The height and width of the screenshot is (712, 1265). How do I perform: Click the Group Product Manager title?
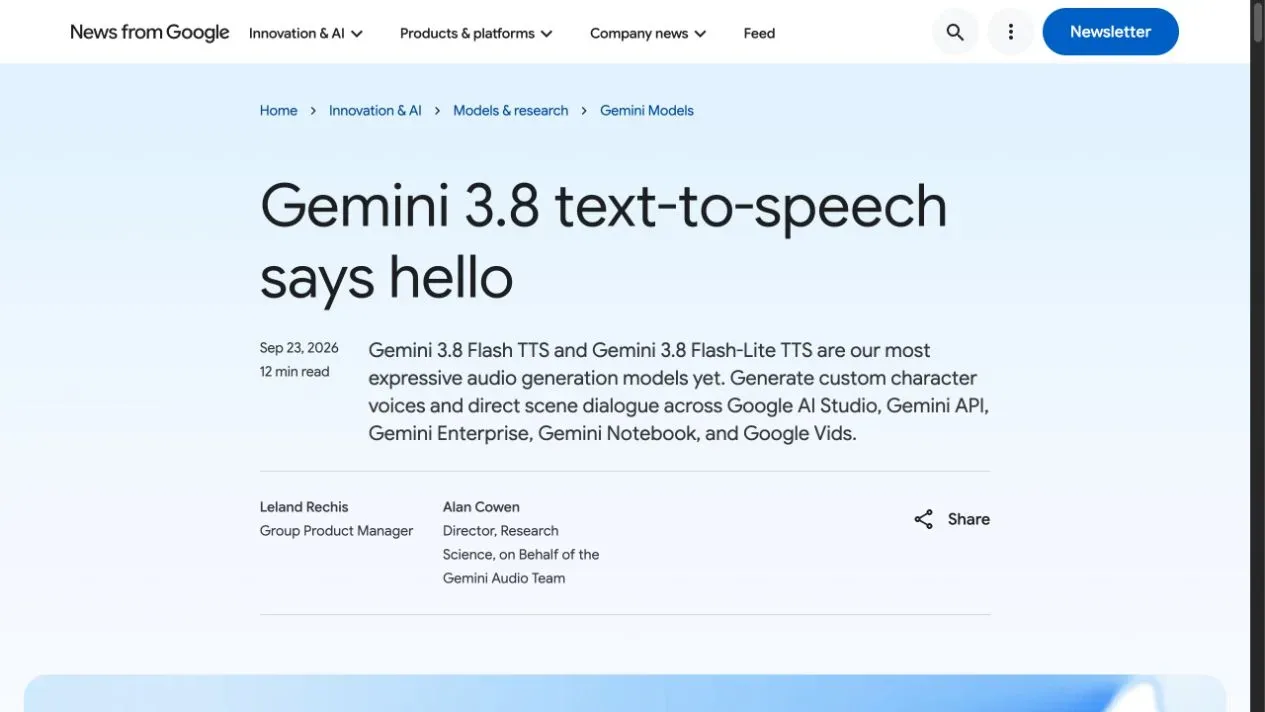[x=336, y=531]
